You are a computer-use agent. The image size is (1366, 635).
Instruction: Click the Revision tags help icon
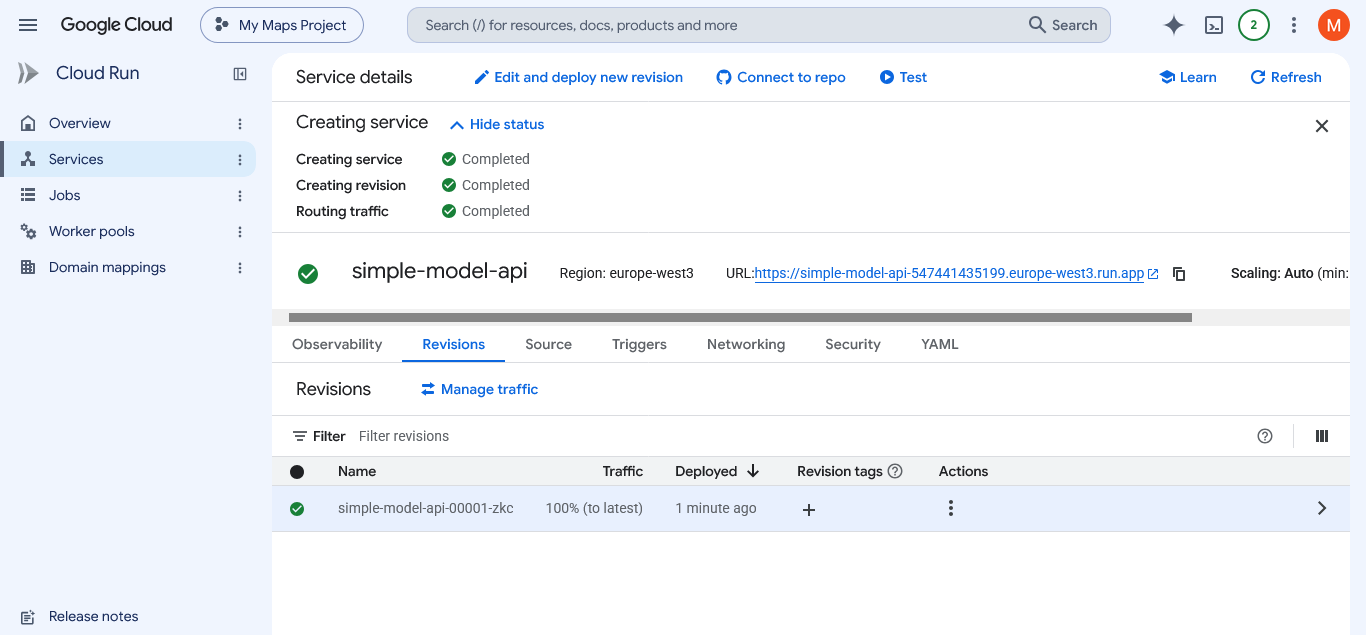point(895,471)
